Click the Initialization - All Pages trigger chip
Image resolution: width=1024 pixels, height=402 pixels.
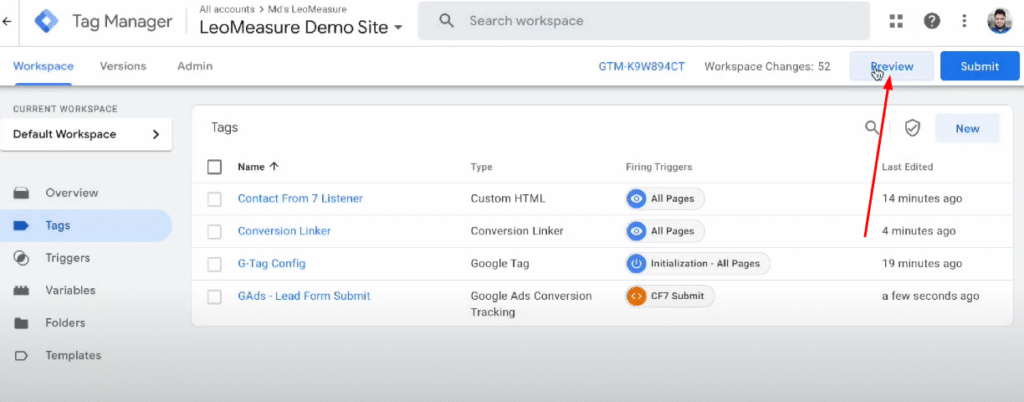(x=697, y=264)
